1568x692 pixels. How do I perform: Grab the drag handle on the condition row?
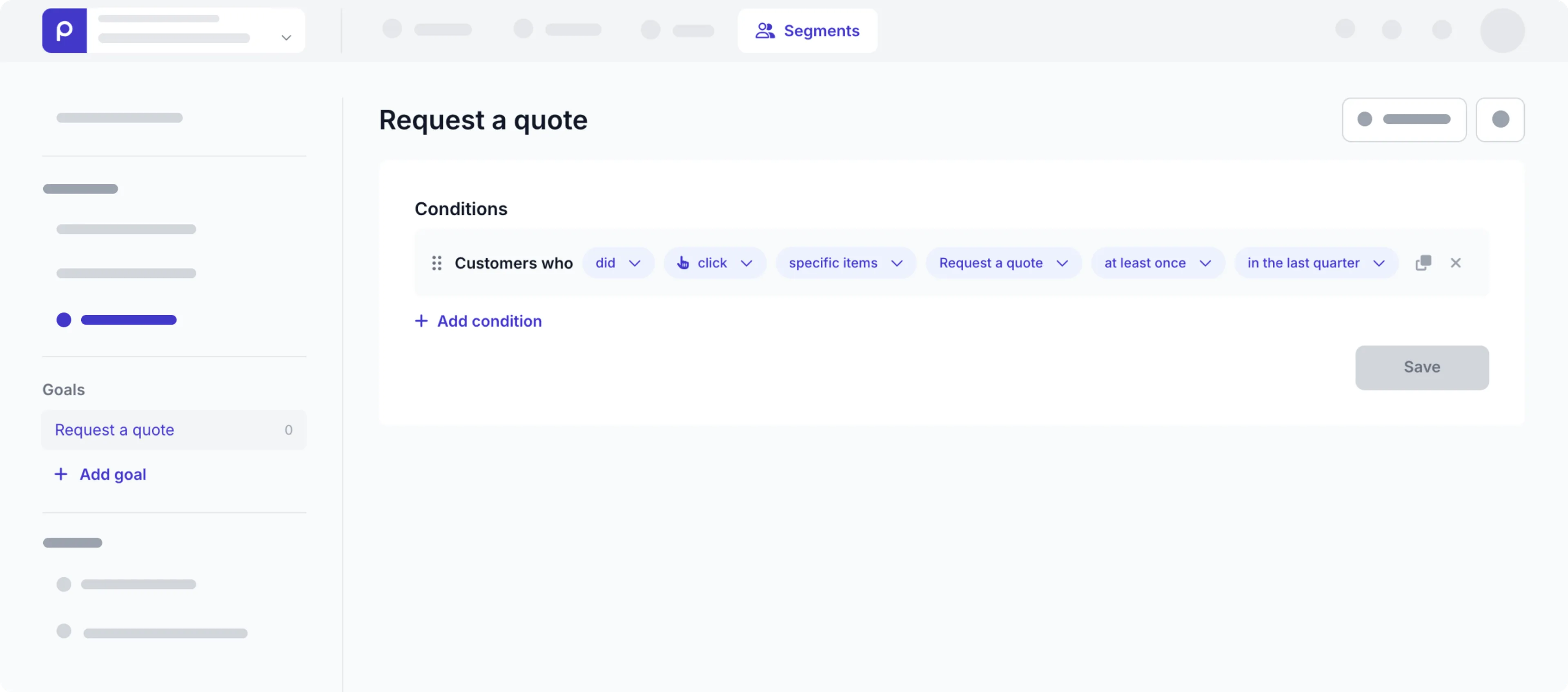click(x=437, y=263)
